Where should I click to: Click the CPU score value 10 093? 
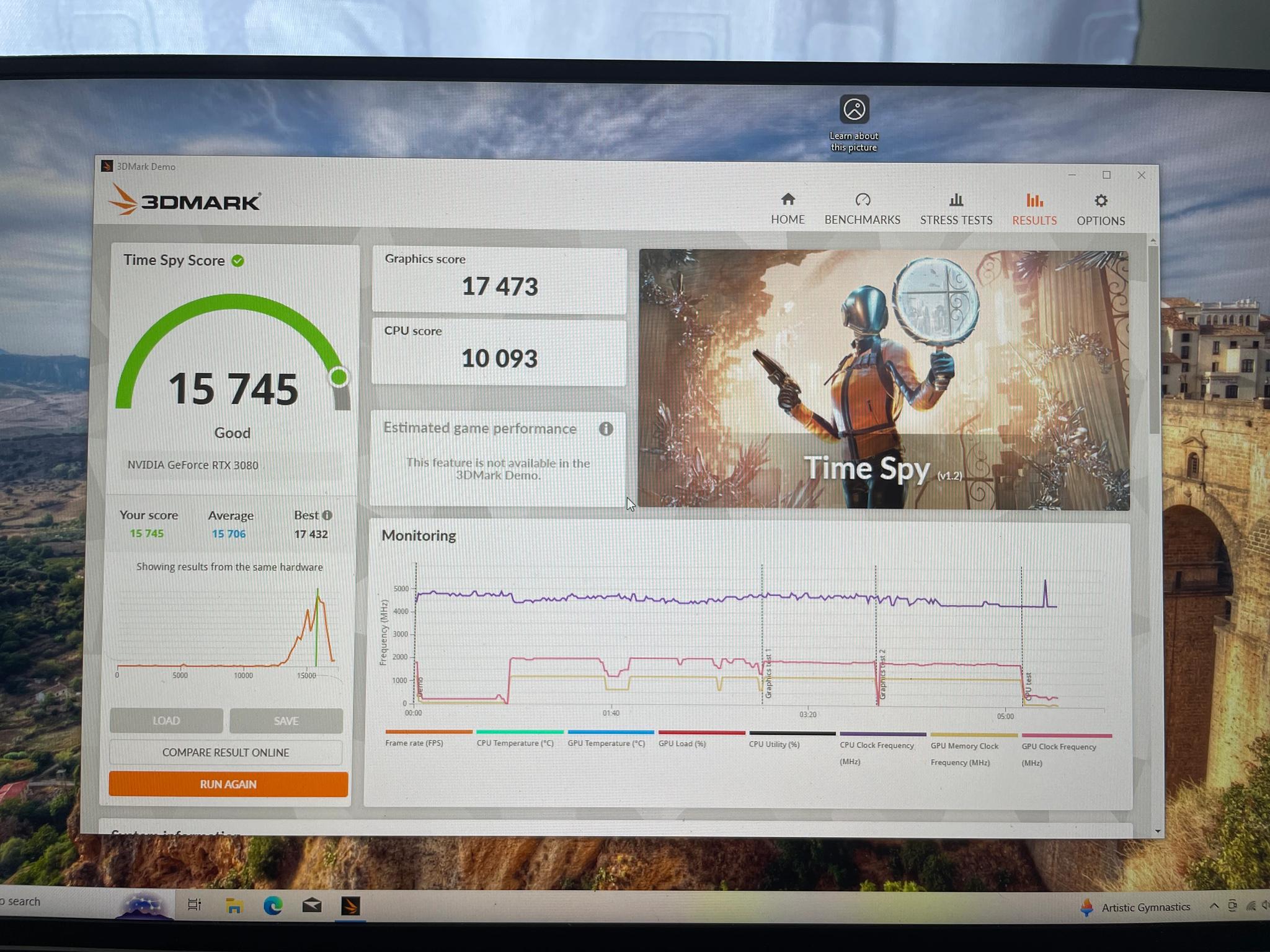(x=499, y=358)
